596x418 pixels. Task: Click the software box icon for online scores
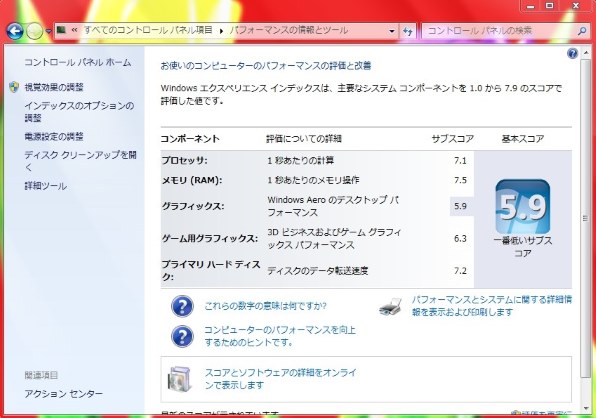(x=179, y=379)
